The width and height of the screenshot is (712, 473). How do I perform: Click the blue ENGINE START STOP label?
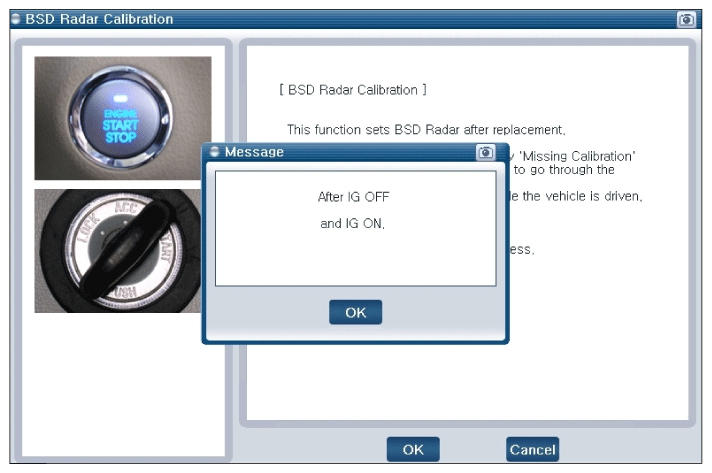click(x=120, y=125)
